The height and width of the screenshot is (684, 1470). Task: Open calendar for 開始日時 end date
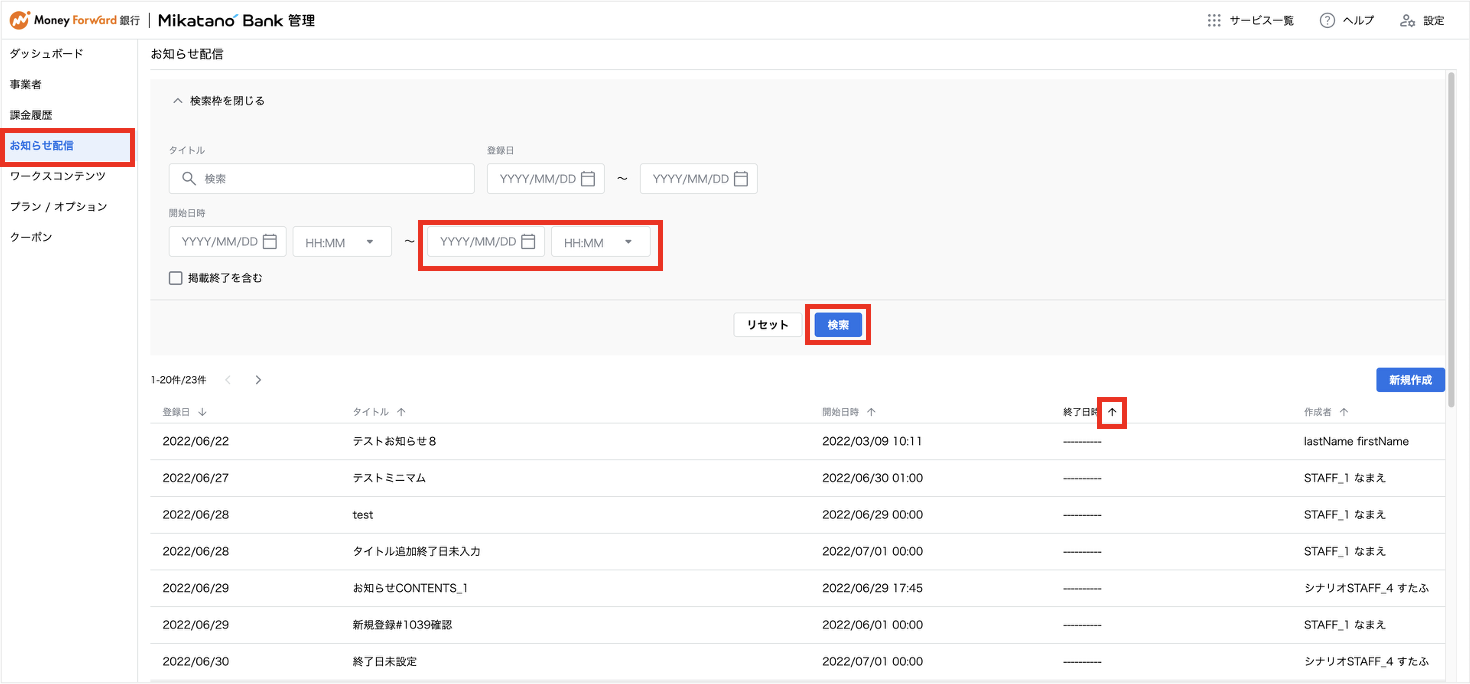click(528, 242)
